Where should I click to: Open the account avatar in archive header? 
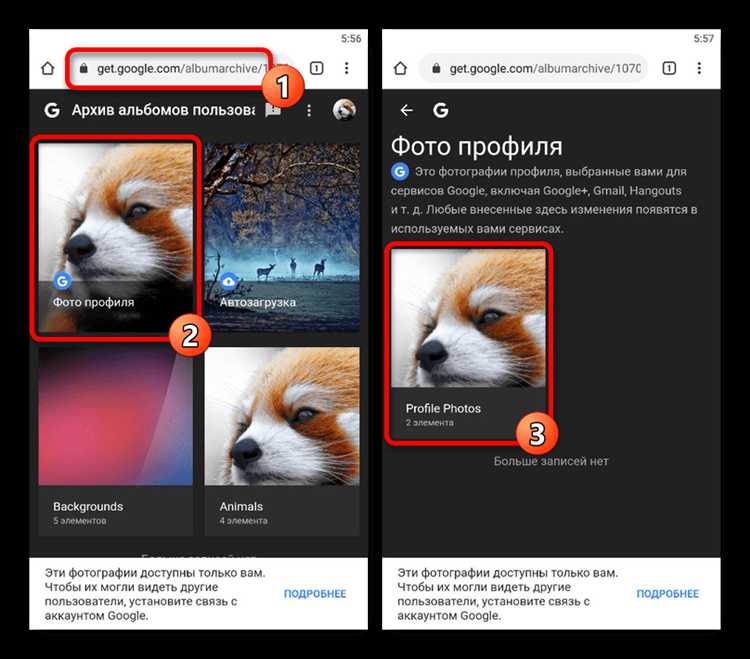344,110
